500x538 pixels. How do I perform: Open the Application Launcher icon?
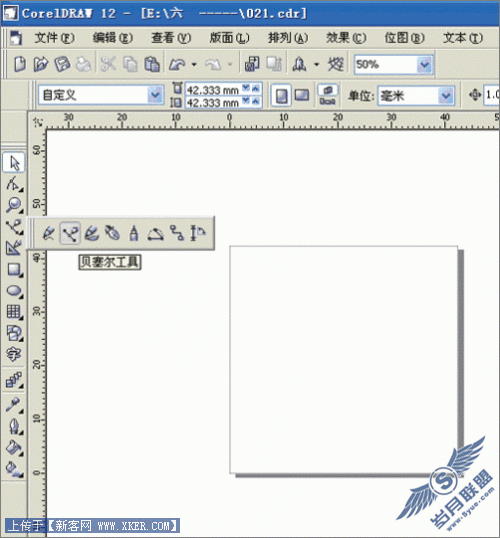299,64
